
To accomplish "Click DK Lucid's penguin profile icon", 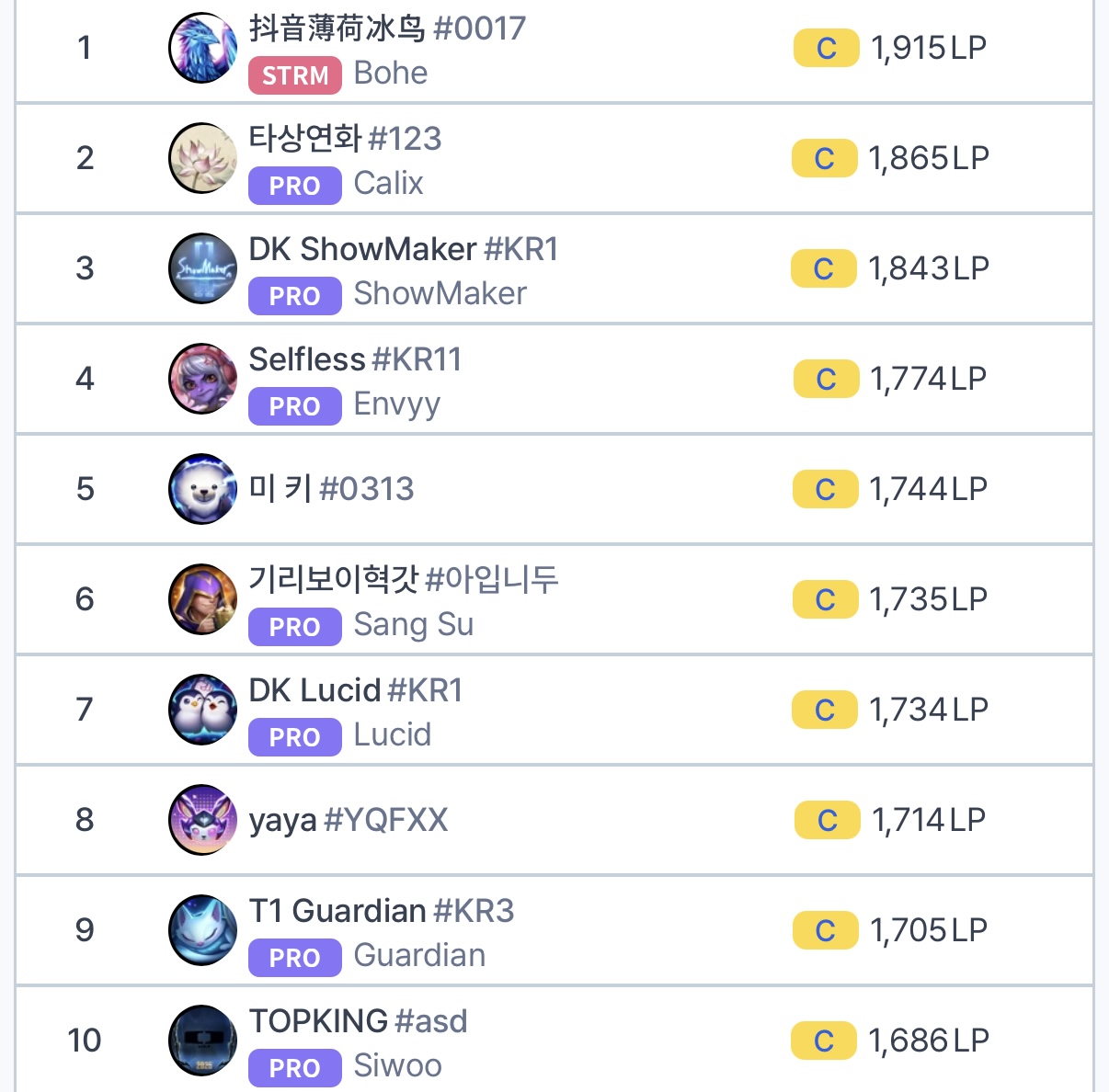I will pos(203,710).
